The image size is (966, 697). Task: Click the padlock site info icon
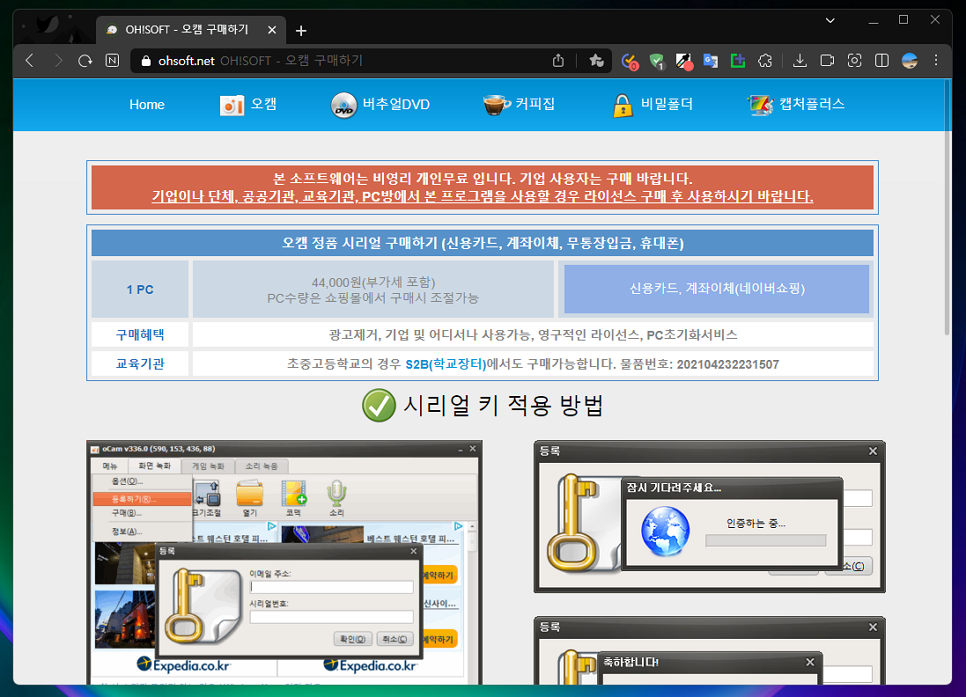[x=146, y=61]
